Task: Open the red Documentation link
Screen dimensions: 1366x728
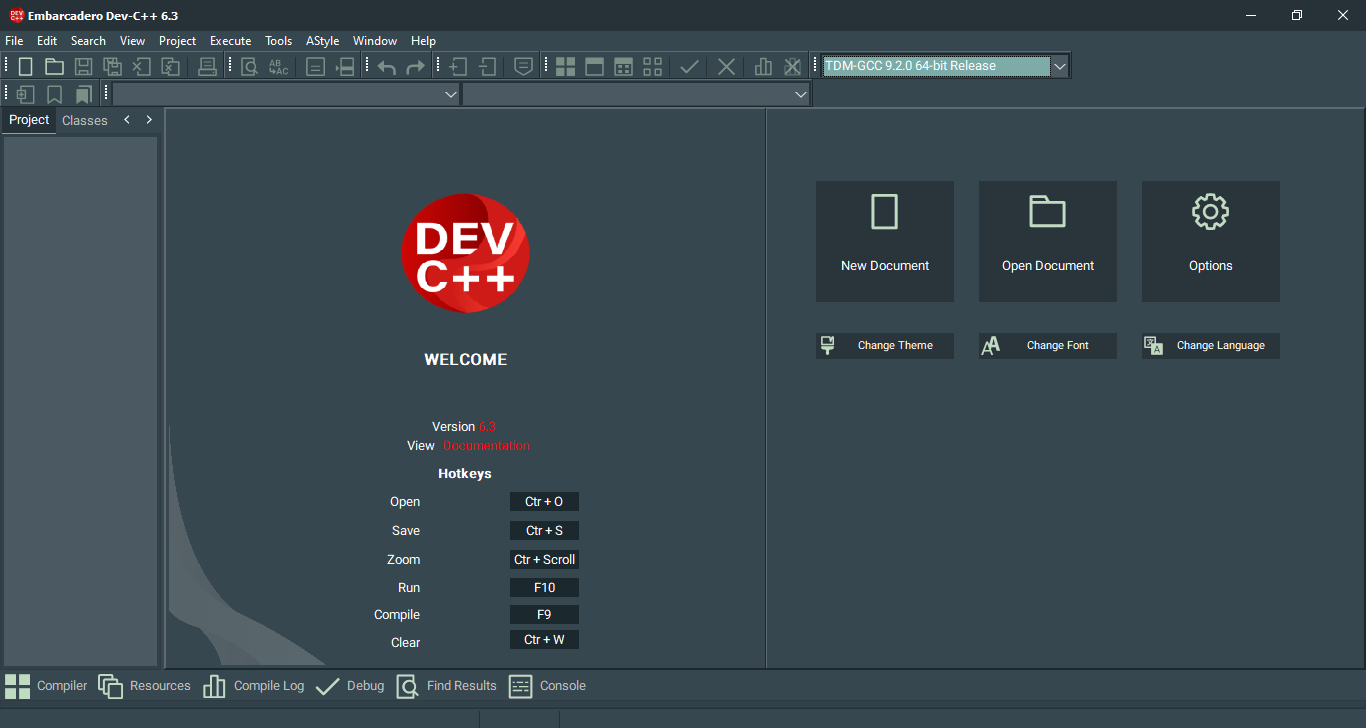Action: pos(486,446)
